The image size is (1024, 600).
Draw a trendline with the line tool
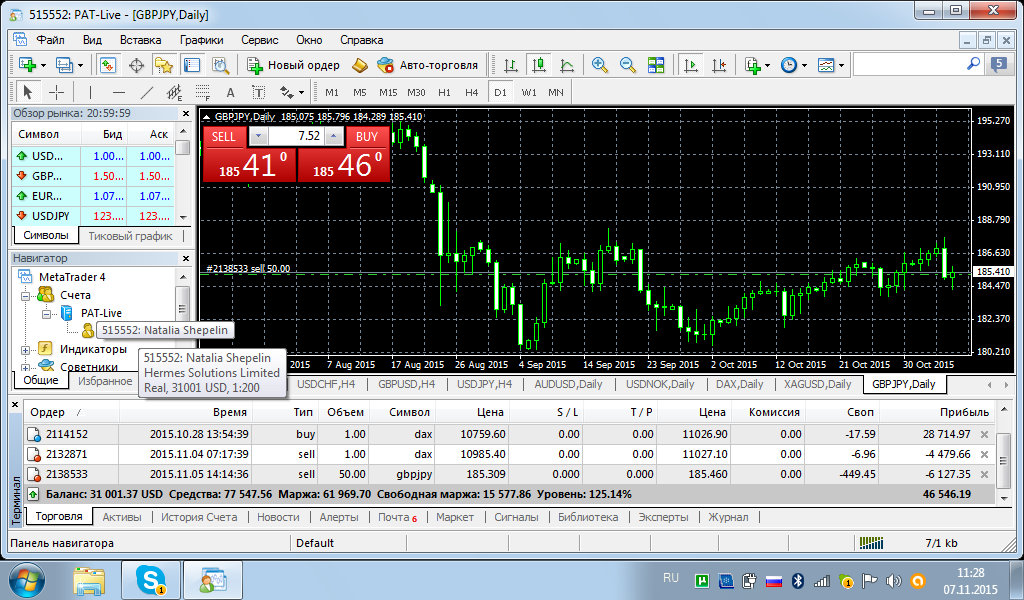(147, 92)
